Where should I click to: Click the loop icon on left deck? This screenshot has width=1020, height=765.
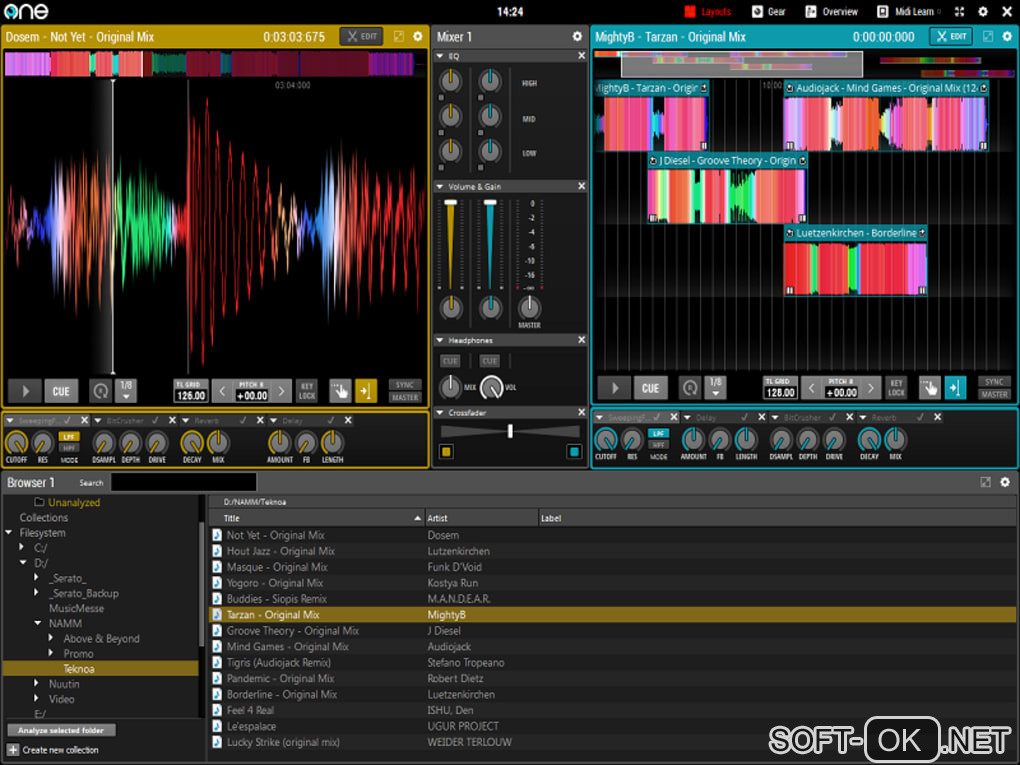click(100, 390)
